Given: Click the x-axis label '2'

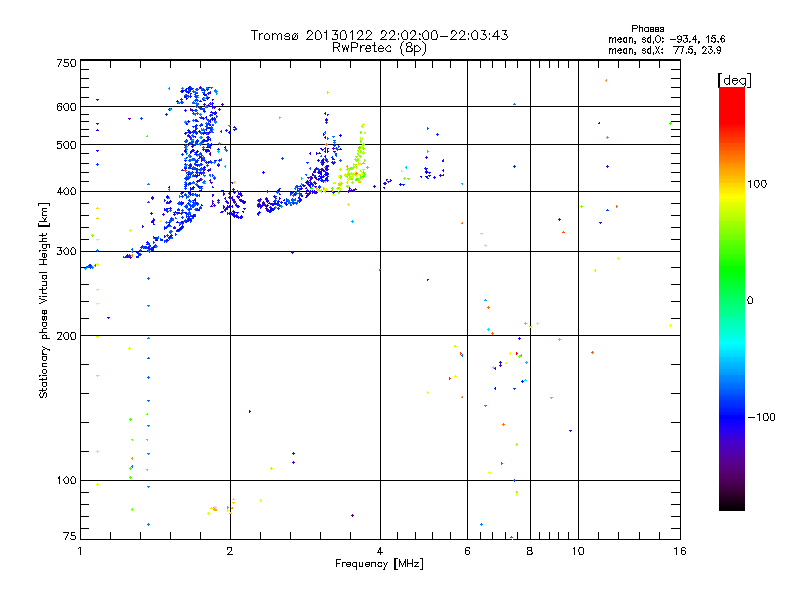Looking at the screenshot, I should point(230,551).
